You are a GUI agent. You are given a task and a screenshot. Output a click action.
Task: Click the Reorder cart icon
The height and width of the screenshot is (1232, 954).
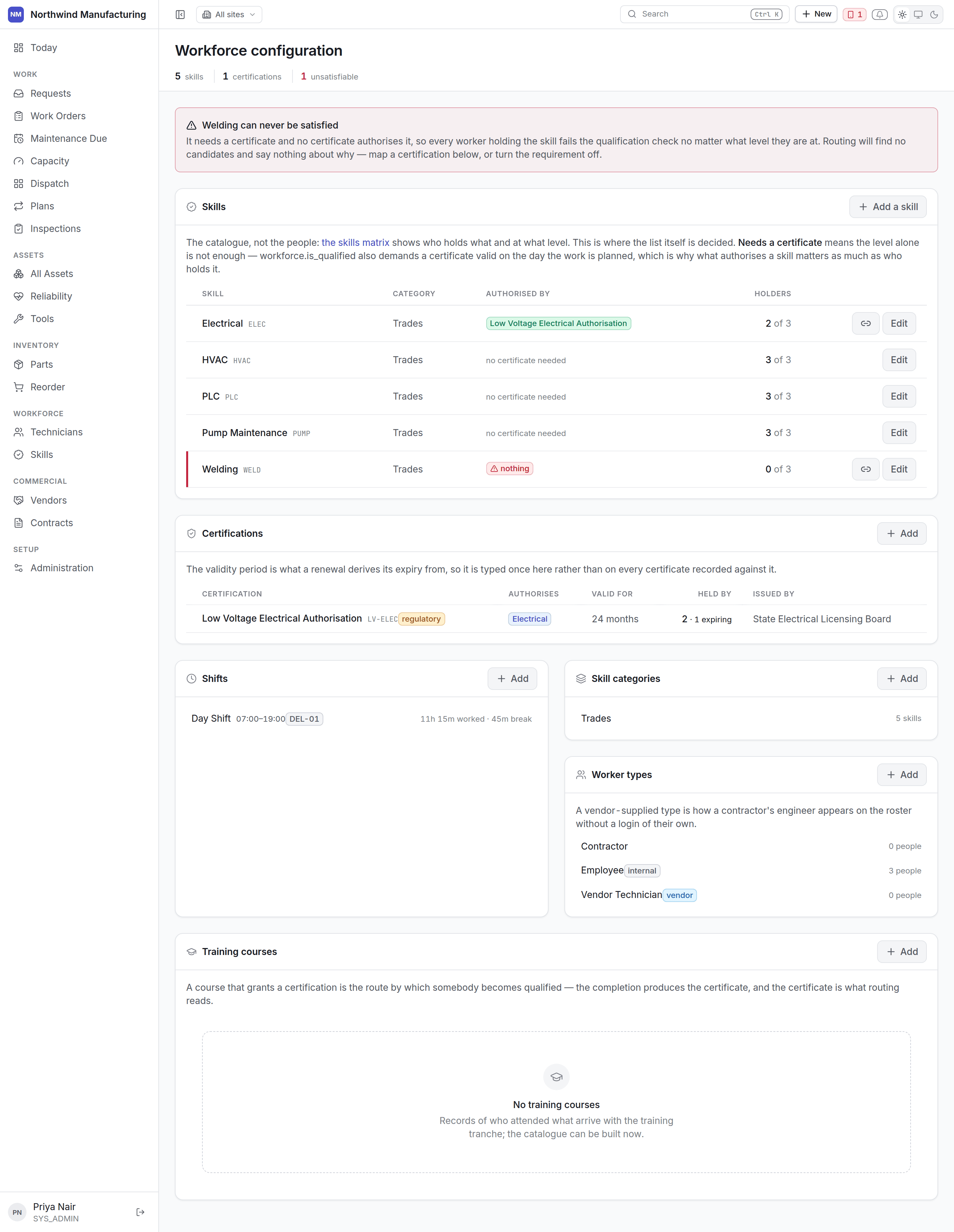click(19, 388)
